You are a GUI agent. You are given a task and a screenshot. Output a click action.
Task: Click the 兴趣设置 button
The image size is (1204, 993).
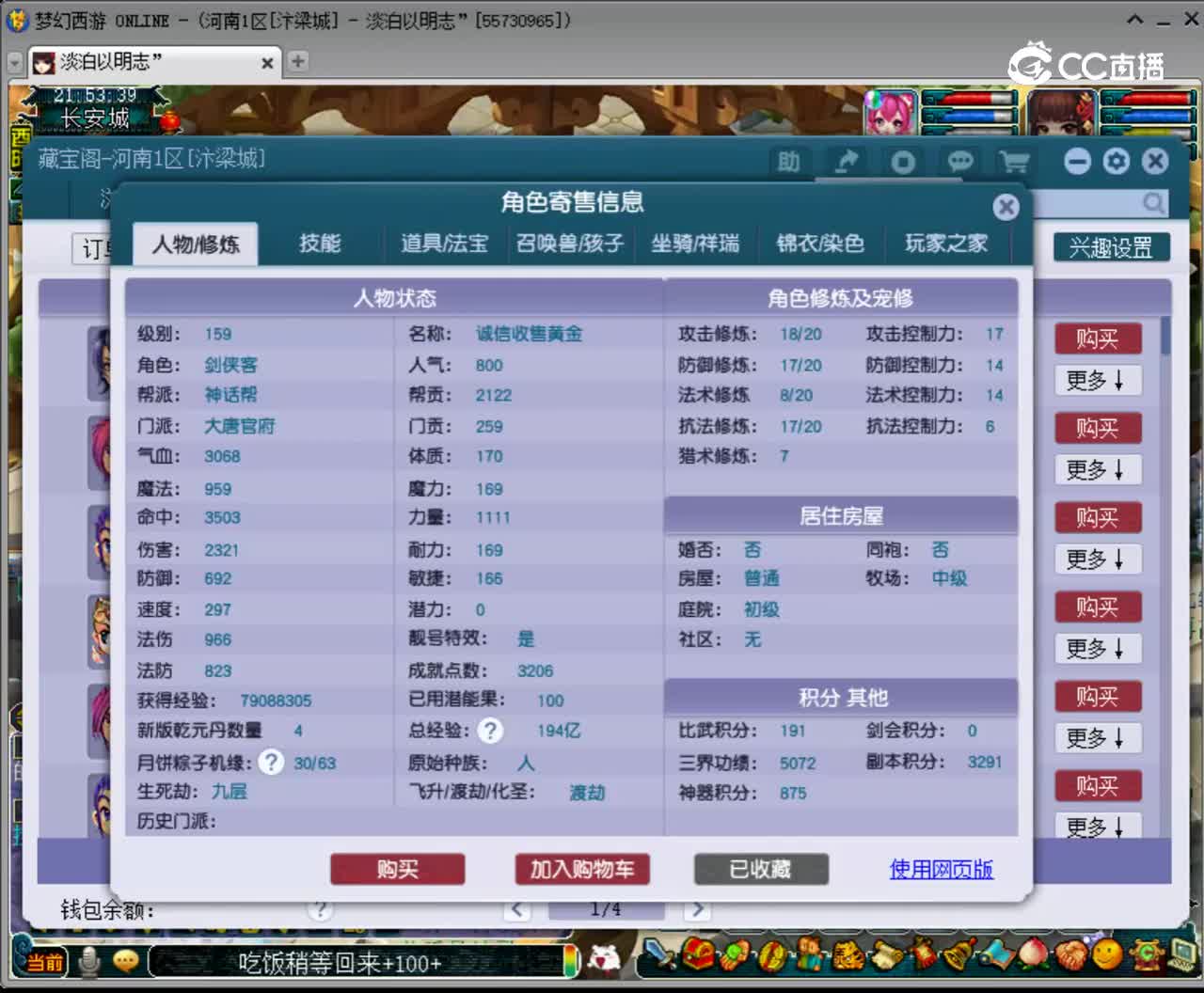point(1111,247)
